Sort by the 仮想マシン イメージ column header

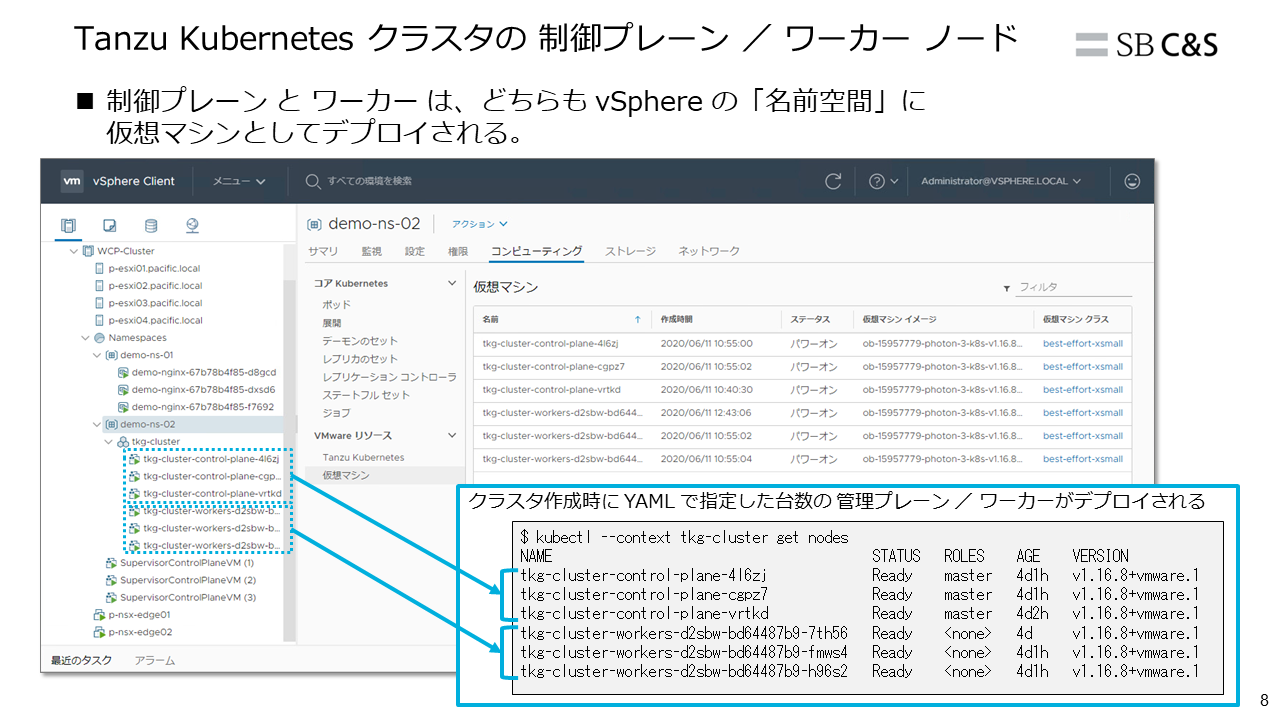pyautogui.click(x=899, y=319)
